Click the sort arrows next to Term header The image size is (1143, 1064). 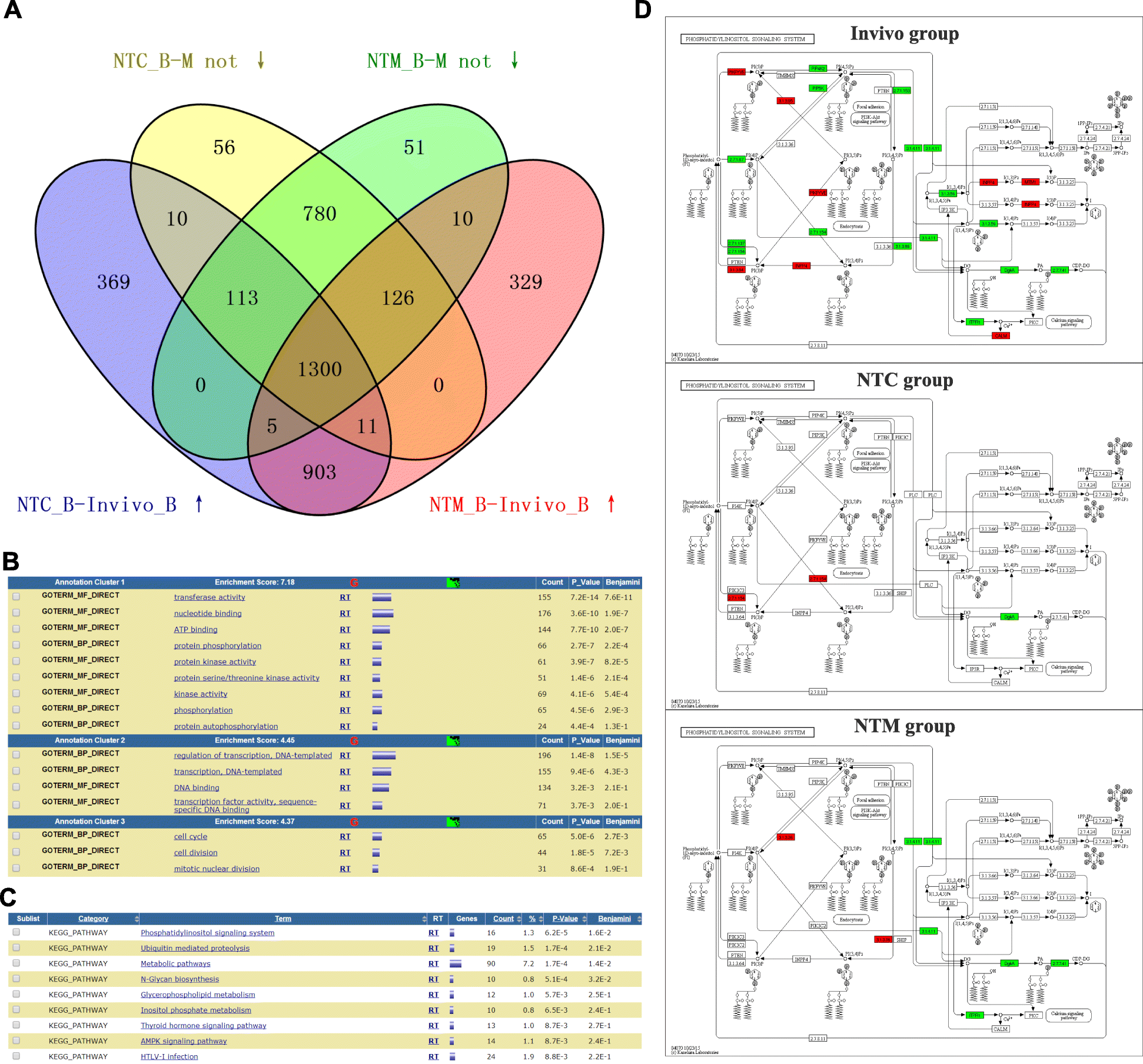click(424, 919)
